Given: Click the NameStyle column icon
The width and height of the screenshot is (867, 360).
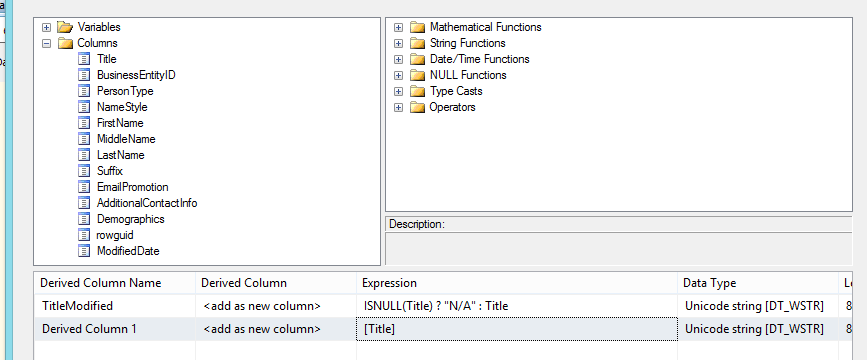Looking at the screenshot, I should (84, 107).
